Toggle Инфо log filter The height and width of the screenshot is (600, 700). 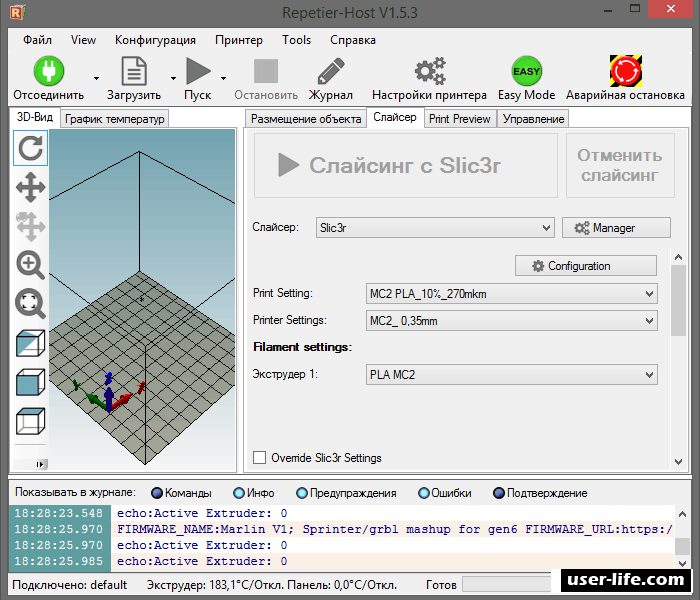click(239, 493)
